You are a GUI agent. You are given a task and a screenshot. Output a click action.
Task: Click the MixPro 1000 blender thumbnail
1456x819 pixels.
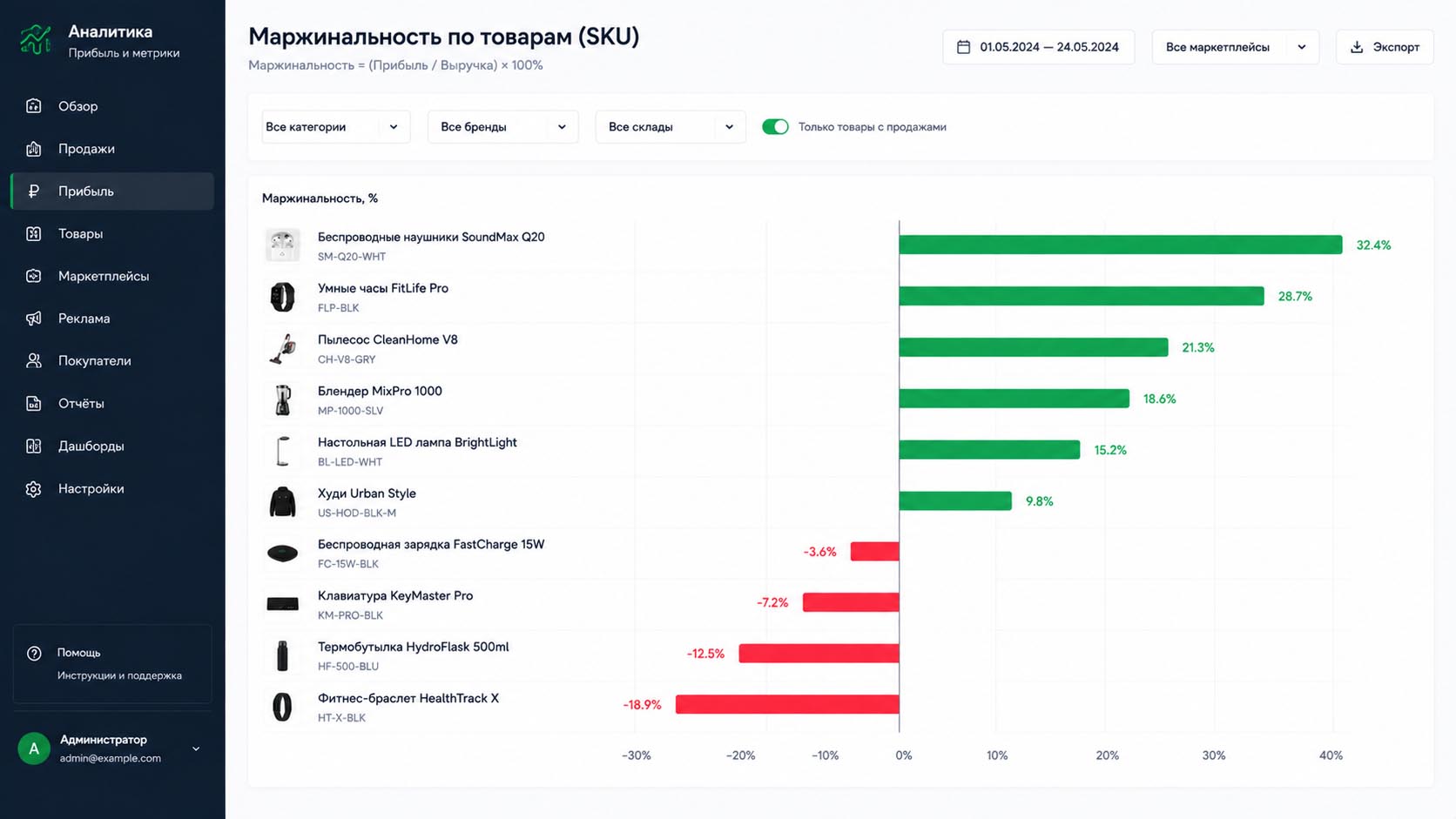click(282, 399)
